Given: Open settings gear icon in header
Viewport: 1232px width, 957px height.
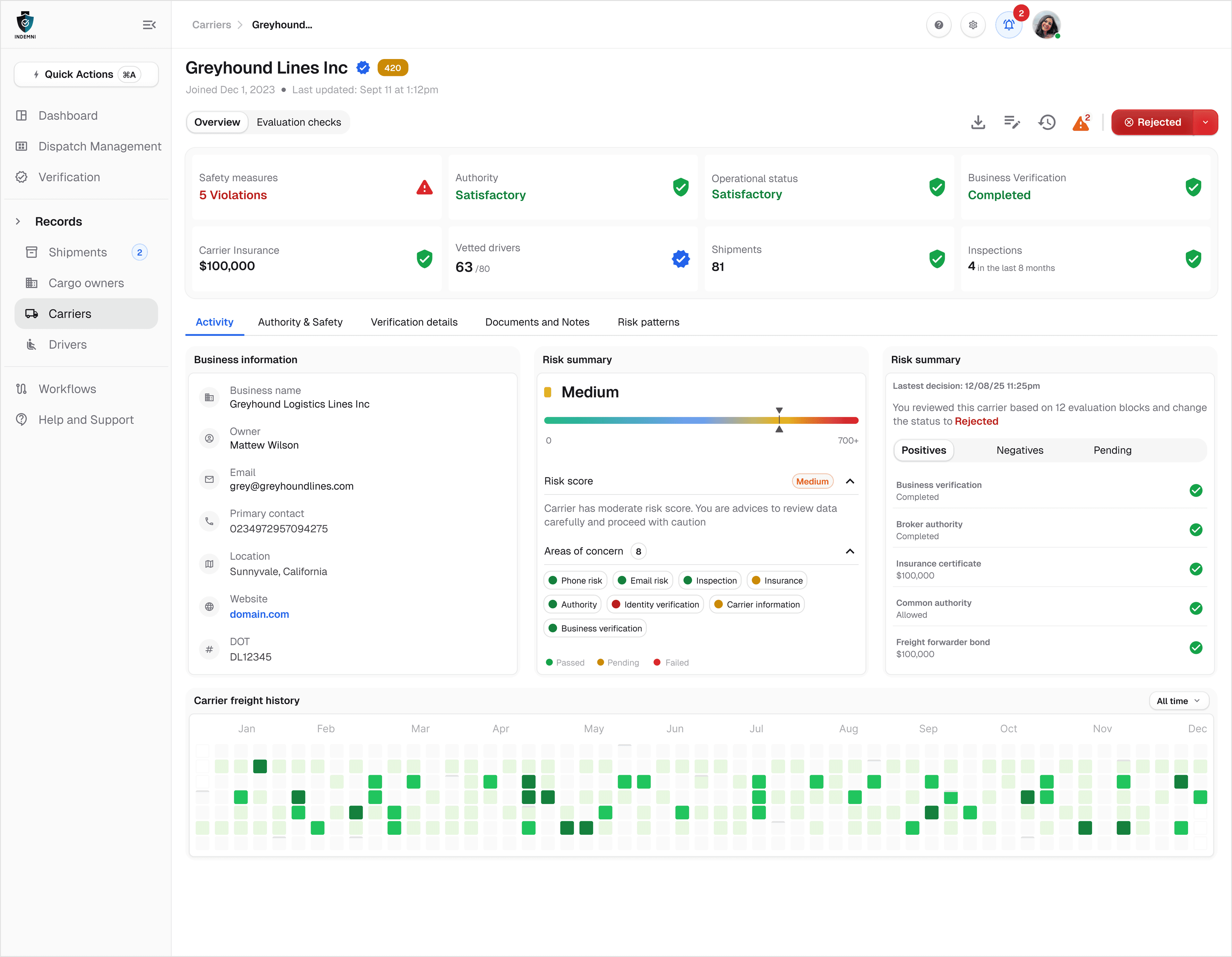Looking at the screenshot, I should tap(973, 25).
